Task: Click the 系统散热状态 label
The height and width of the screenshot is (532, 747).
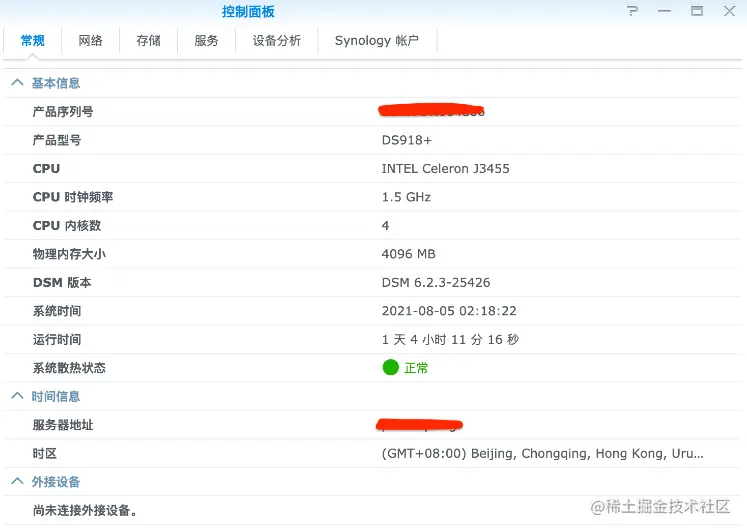Action: click(x=69, y=368)
